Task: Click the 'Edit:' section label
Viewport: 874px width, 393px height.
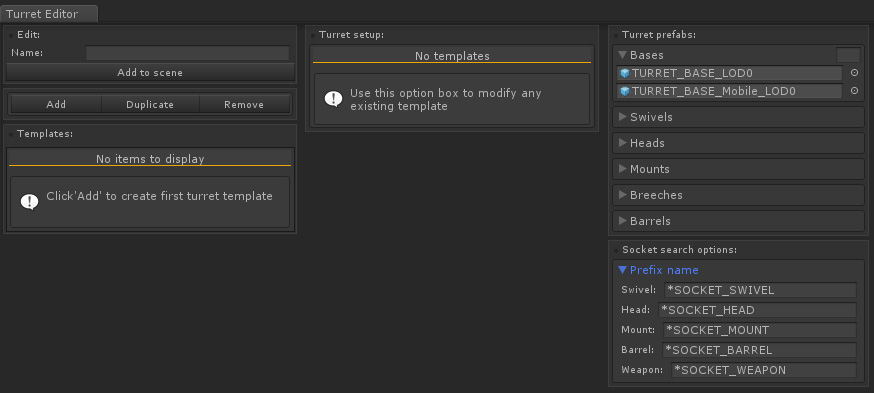Action: tap(28, 35)
